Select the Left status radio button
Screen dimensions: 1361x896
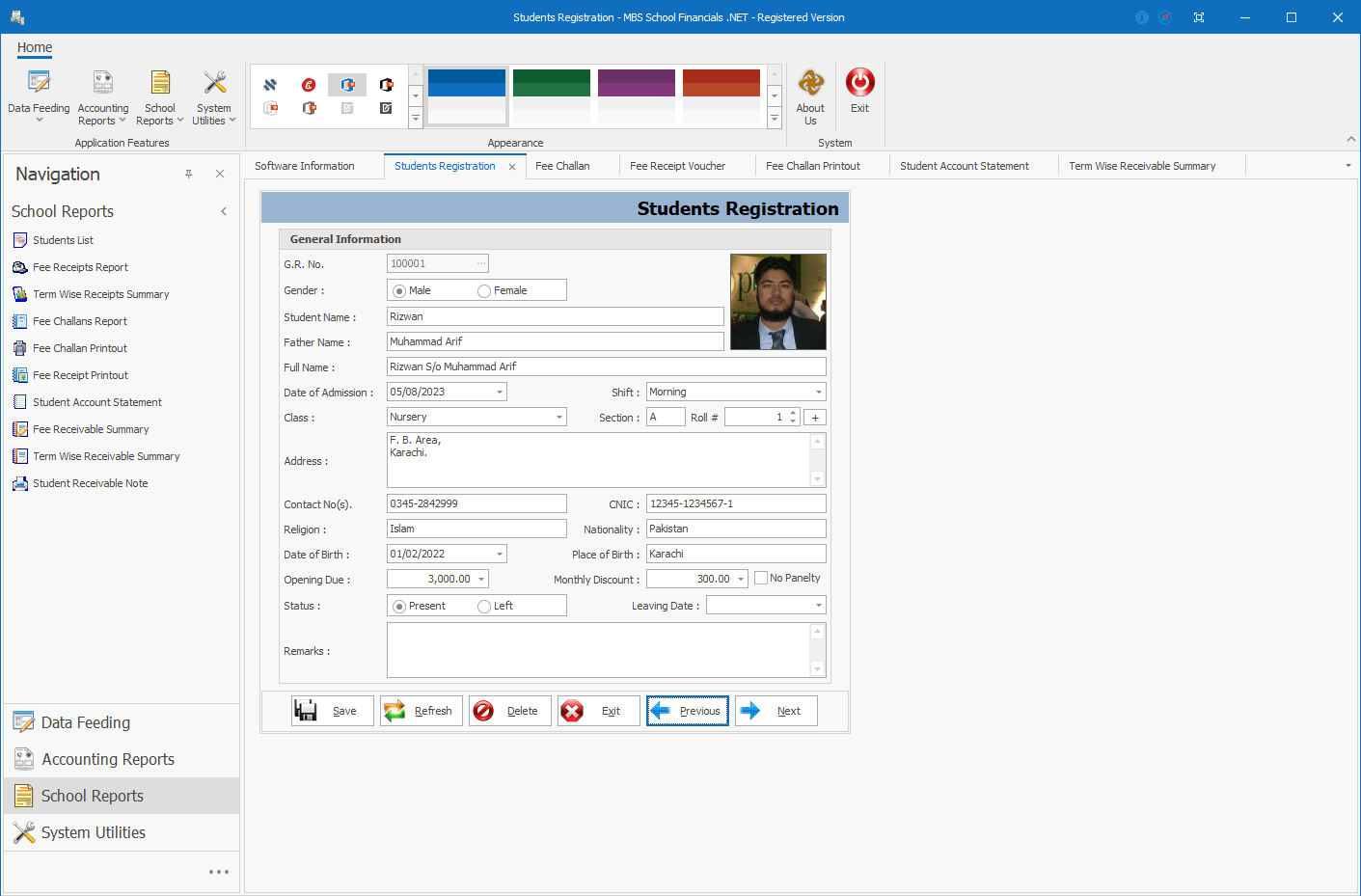[484, 607]
